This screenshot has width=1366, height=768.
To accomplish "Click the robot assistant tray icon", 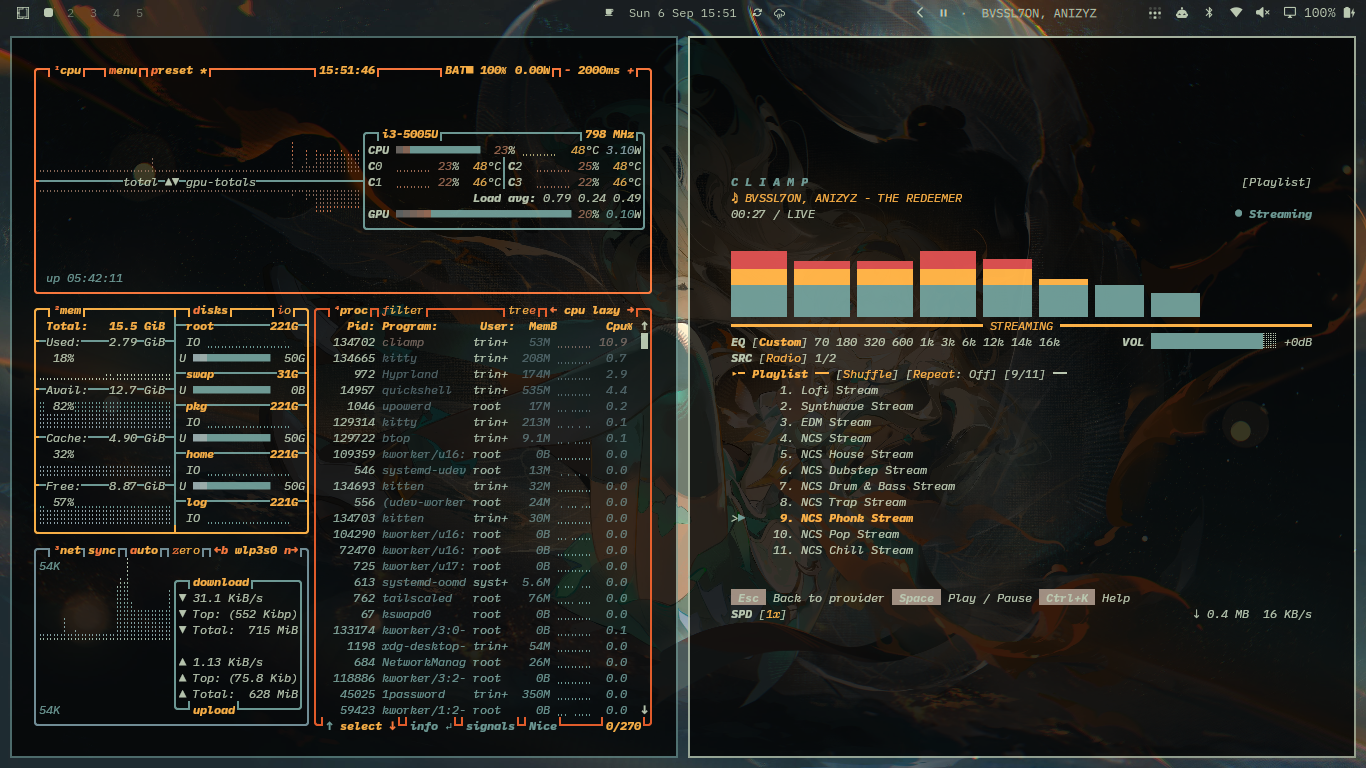I will click(x=1181, y=13).
